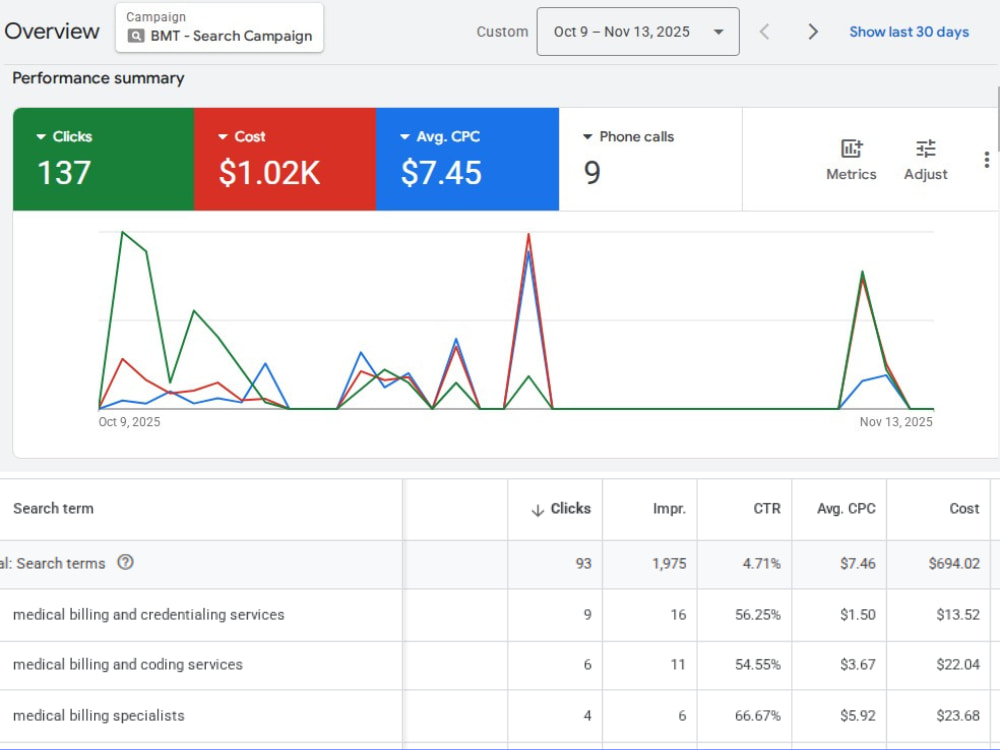Click avg. CPC value $3.67
1000x750 pixels.
click(857, 665)
